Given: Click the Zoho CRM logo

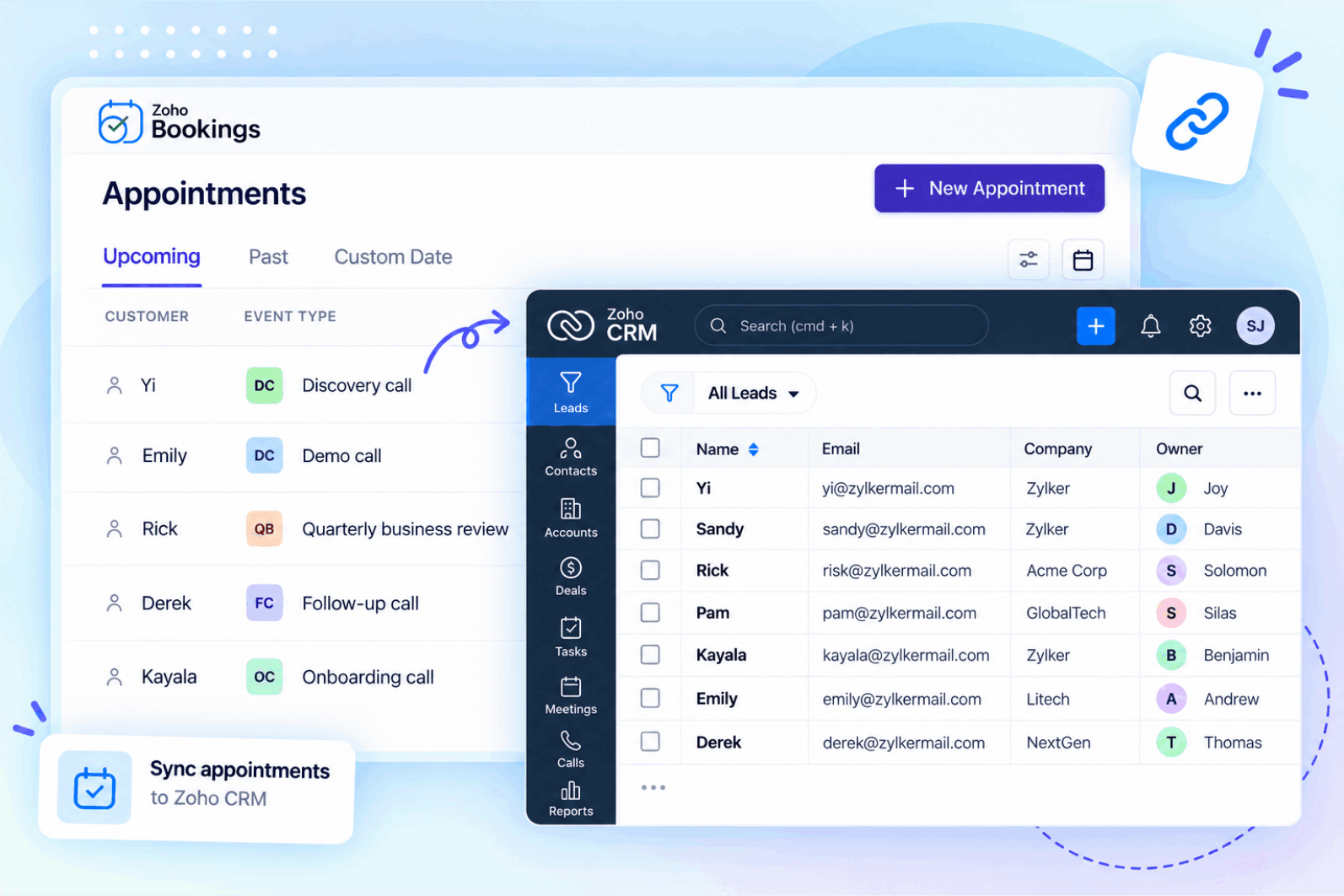Looking at the screenshot, I should (x=602, y=325).
